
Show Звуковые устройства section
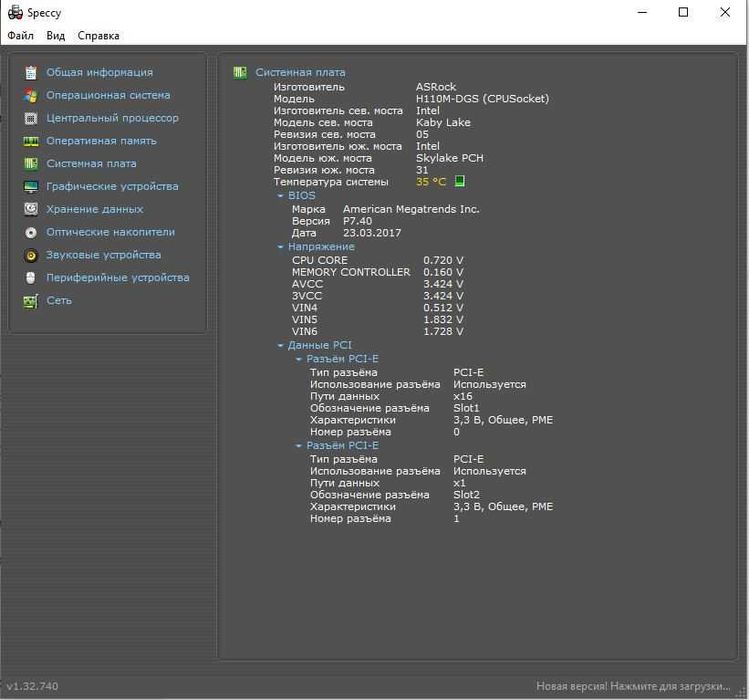coord(103,255)
